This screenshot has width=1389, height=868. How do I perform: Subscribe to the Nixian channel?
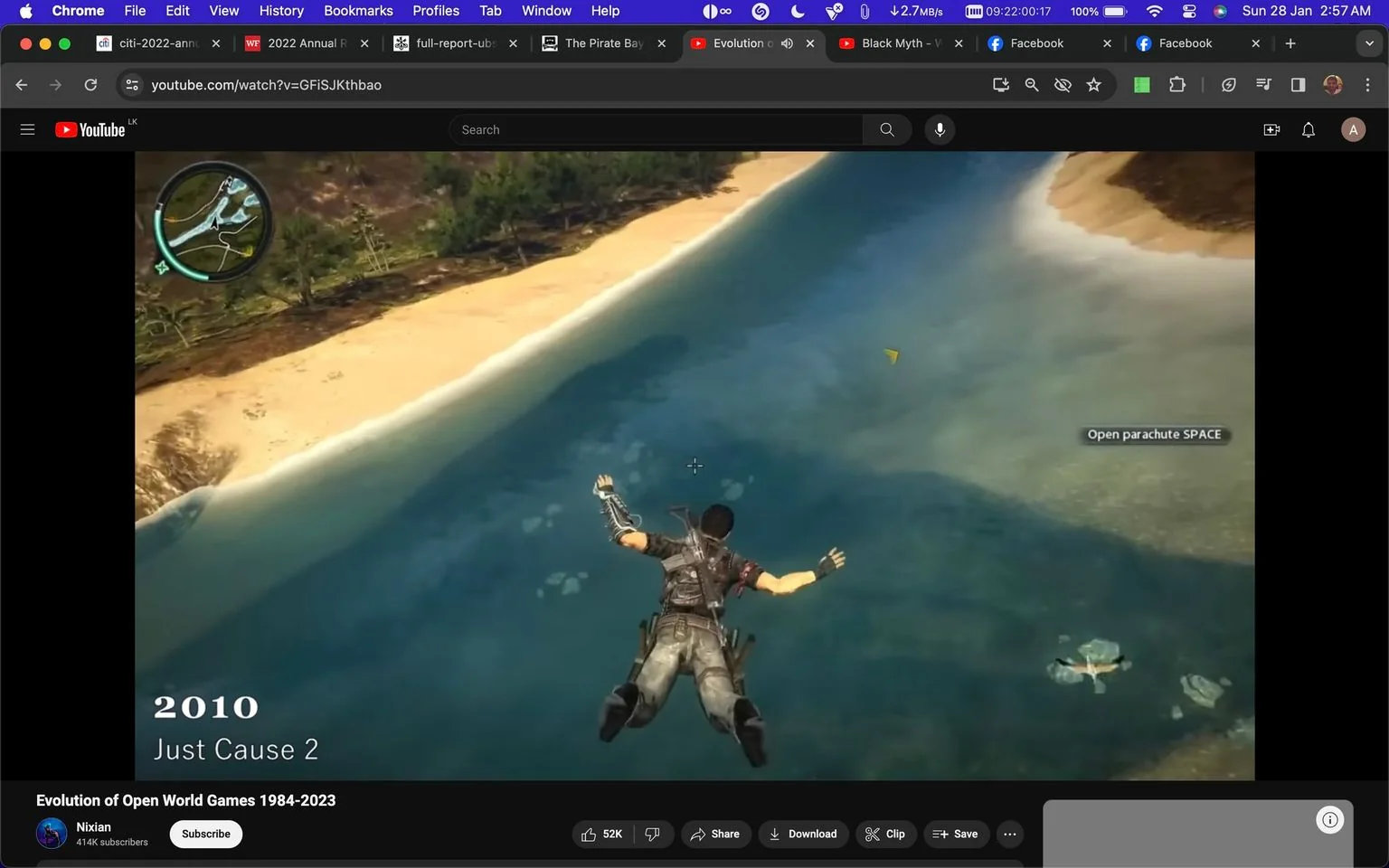[206, 834]
